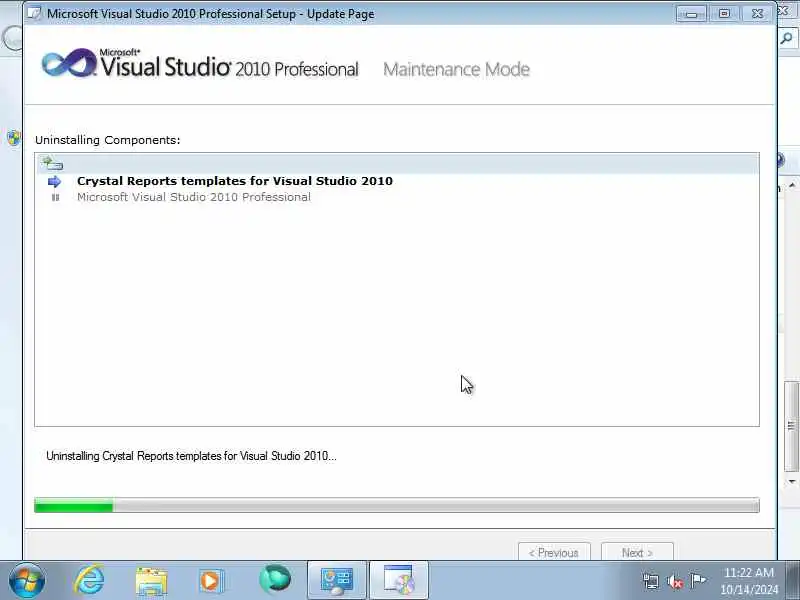This screenshot has height=600, width=800.
Task: Click the Maintenance Mode heading
Action: click(456, 69)
